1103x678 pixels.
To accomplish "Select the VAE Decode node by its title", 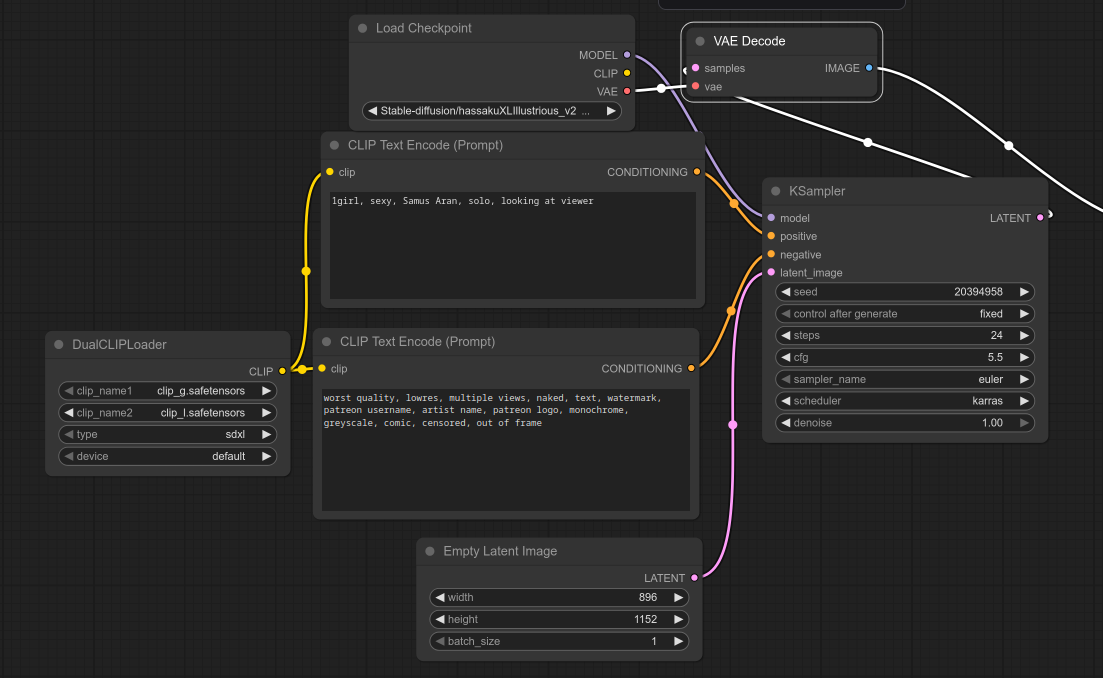I will point(749,41).
